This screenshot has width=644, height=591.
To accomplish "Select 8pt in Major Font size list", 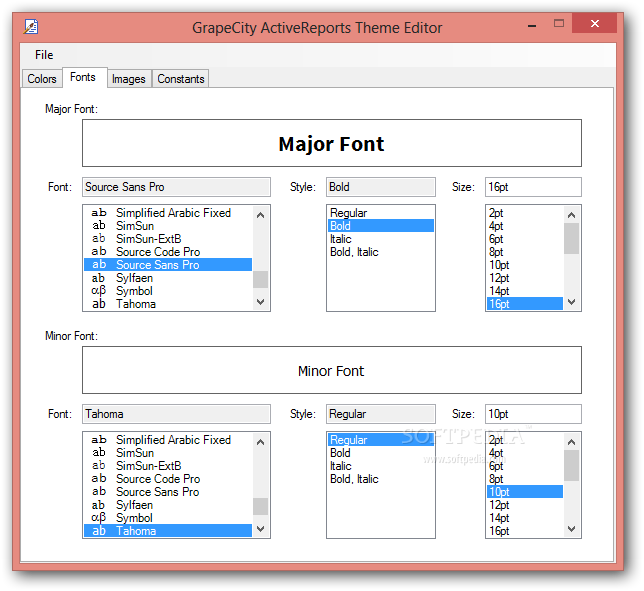I will 525,252.
